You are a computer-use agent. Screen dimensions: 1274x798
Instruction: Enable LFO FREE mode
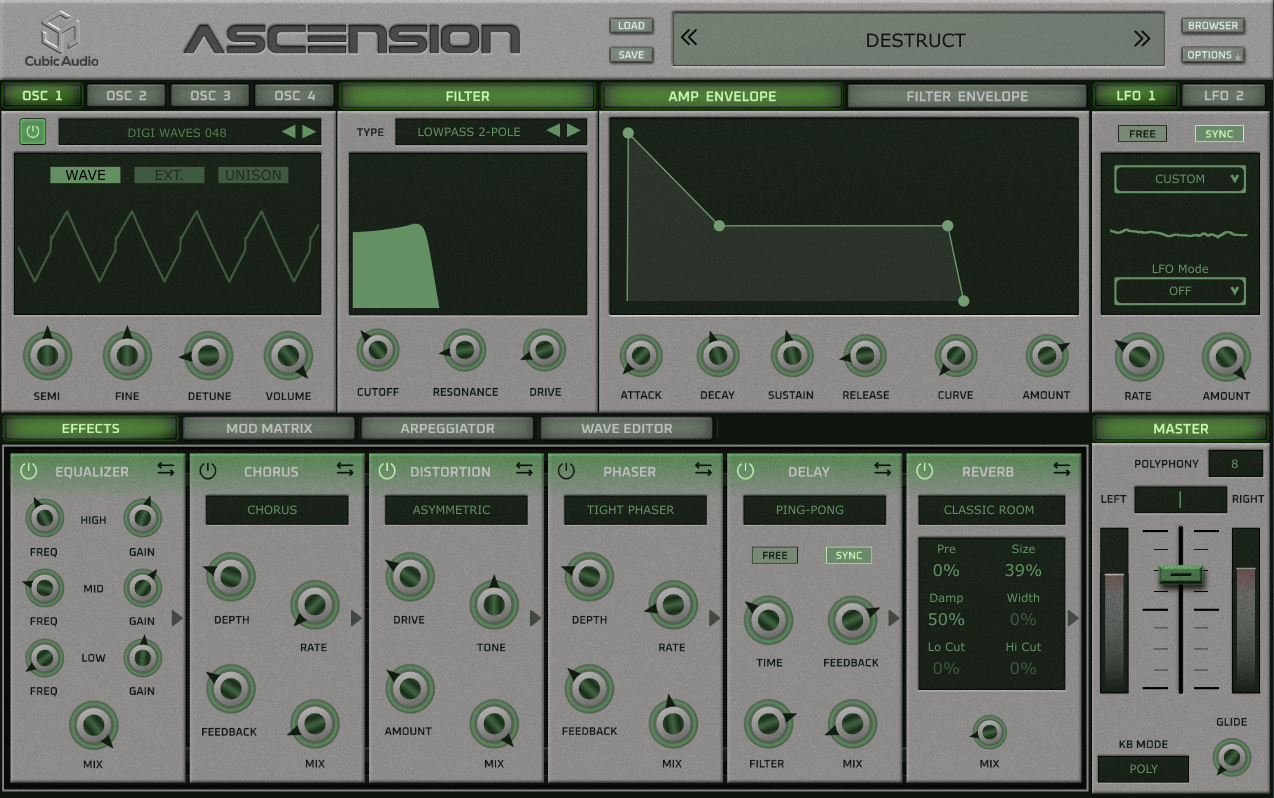(x=1142, y=134)
